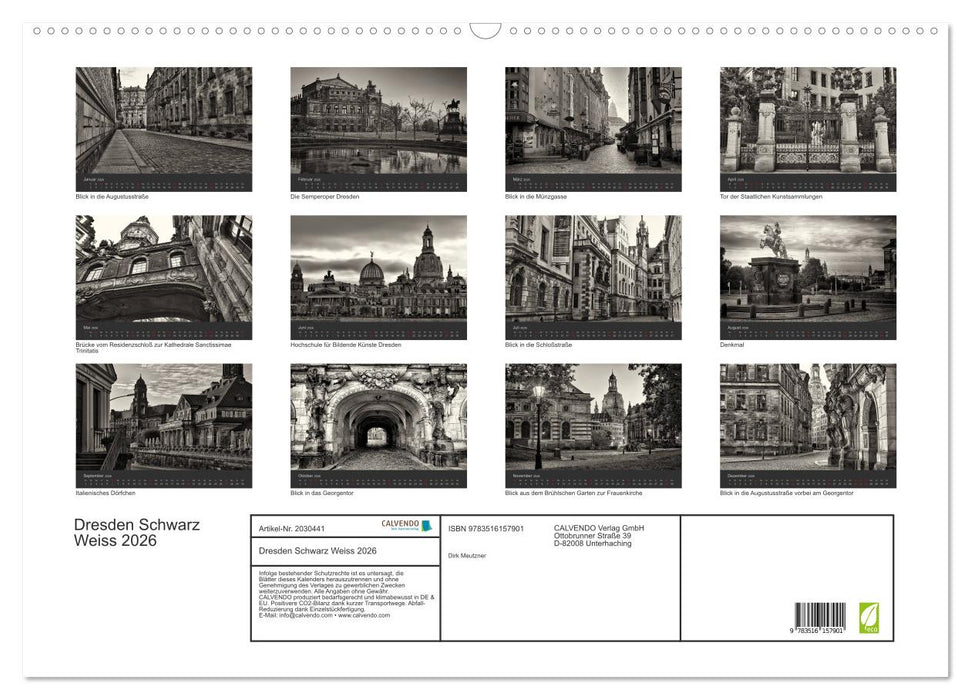Open 'Tor der Staatlichen Kunstsammlungen' thumbnail
This screenshot has width=971, height=700.
pos(806,128)
